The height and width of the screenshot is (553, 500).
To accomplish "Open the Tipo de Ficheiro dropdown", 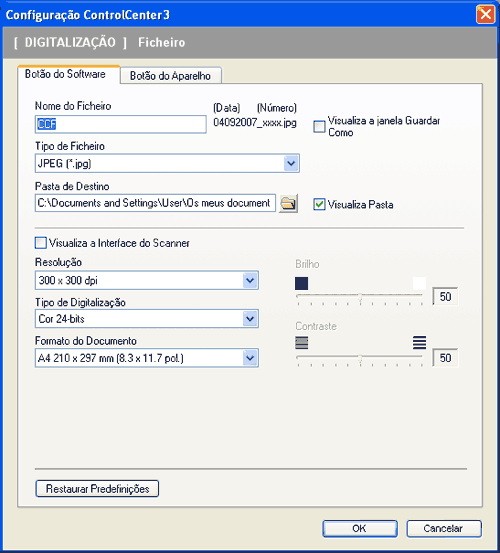I will [x=291, y=163].
